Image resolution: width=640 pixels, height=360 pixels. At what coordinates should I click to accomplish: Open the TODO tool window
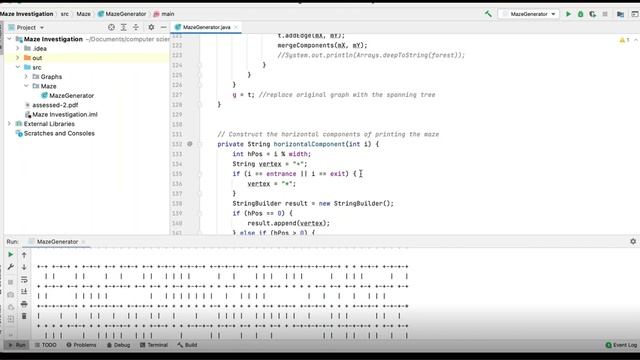[x=46, y=345]
